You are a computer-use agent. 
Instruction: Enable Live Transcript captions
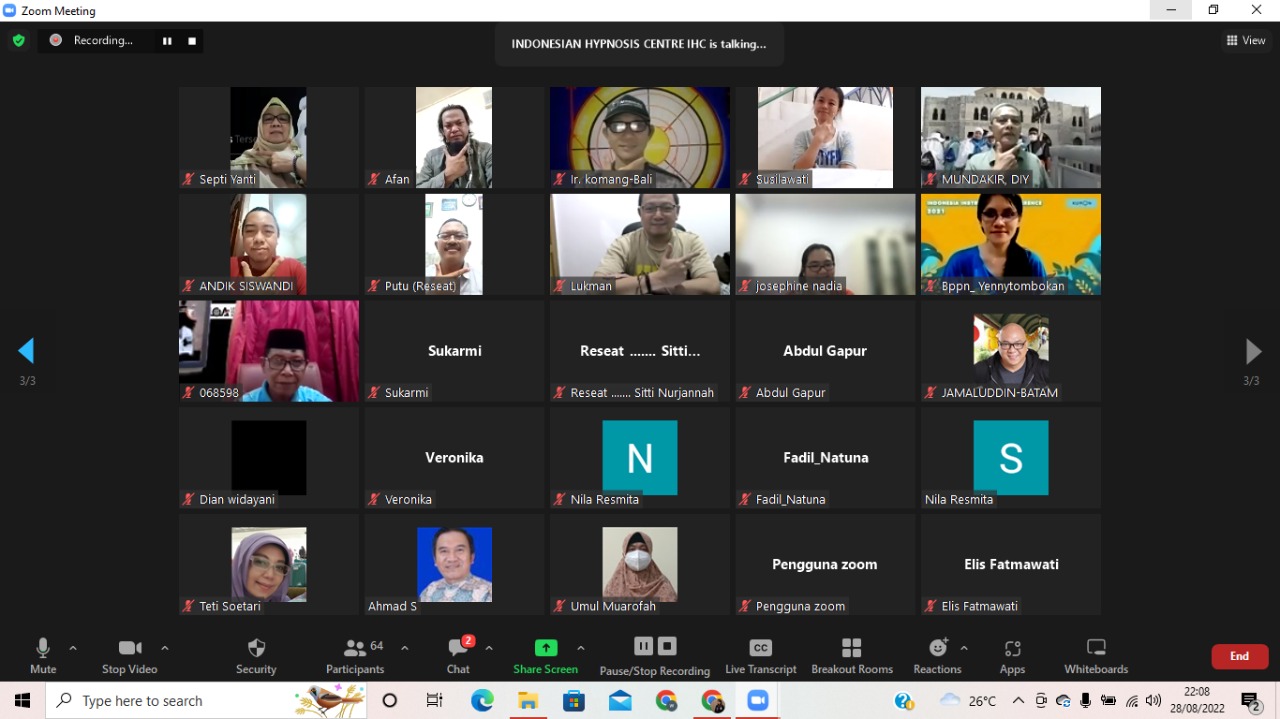(760, 655)
